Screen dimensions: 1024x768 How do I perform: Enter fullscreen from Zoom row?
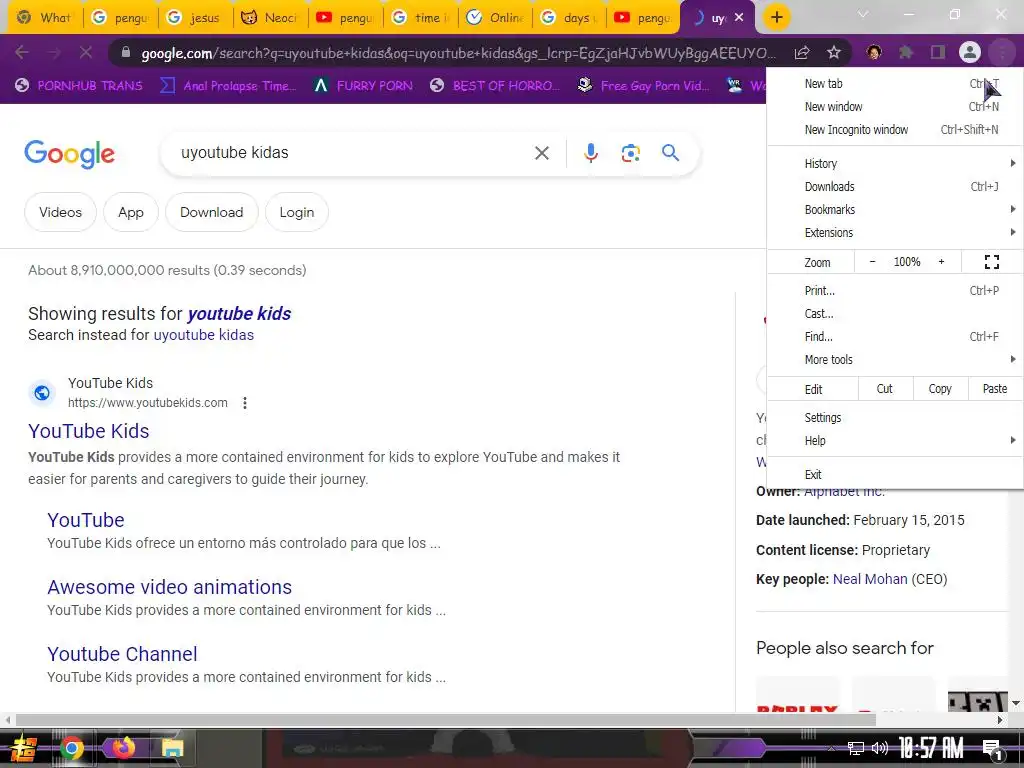coord(991,262)
